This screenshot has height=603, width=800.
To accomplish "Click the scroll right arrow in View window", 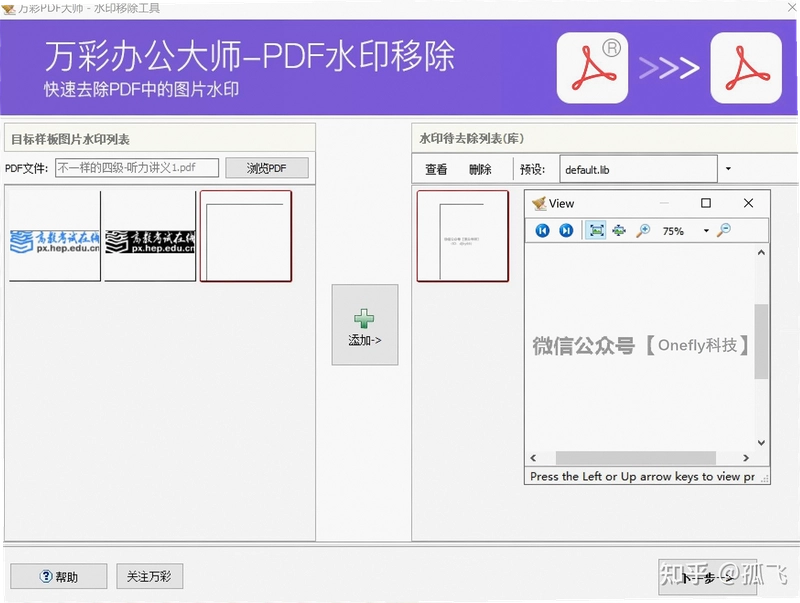I will click(746, 458).
